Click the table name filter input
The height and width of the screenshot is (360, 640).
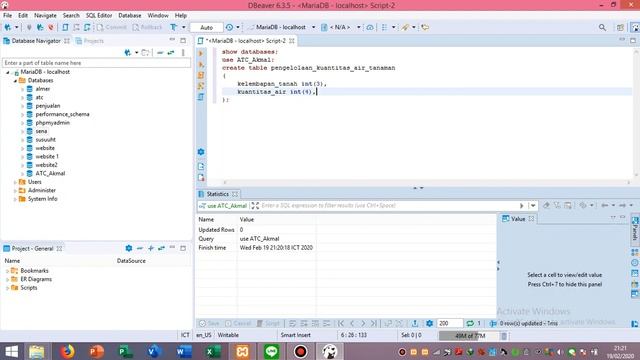[x=96, y=63]
